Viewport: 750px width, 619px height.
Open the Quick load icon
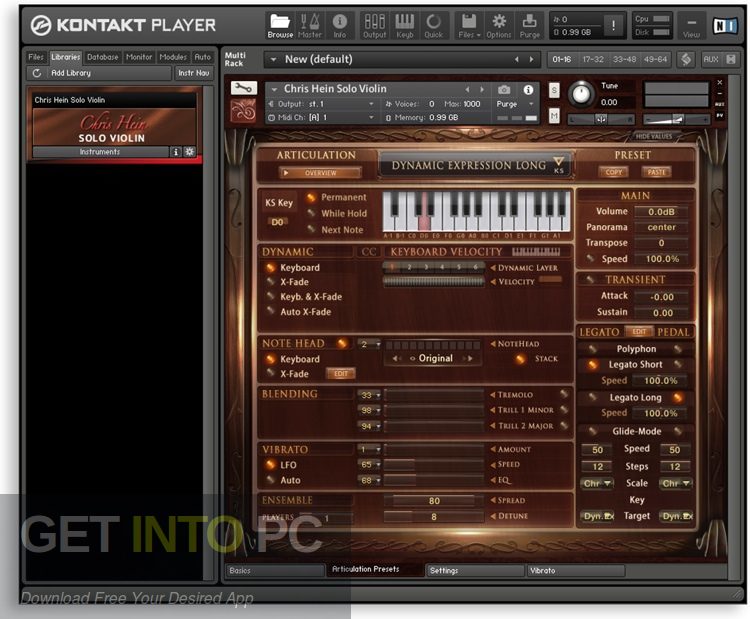pyautogui.click(x=434, y=26)
